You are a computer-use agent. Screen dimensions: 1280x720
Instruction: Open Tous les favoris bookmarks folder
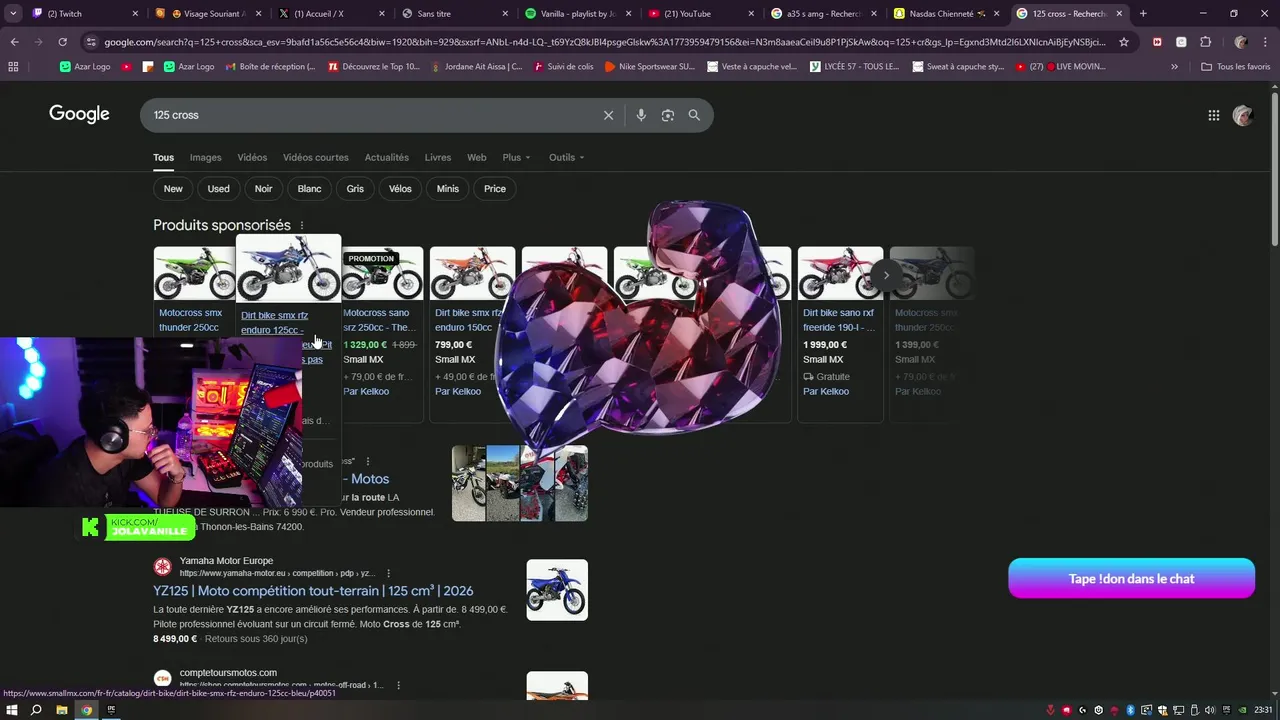click(1236, 66)
